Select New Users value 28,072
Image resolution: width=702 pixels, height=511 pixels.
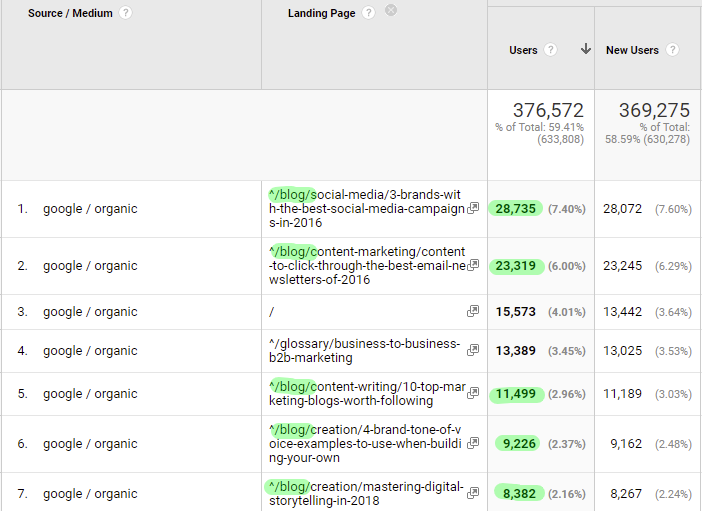(x=622, y=209)
